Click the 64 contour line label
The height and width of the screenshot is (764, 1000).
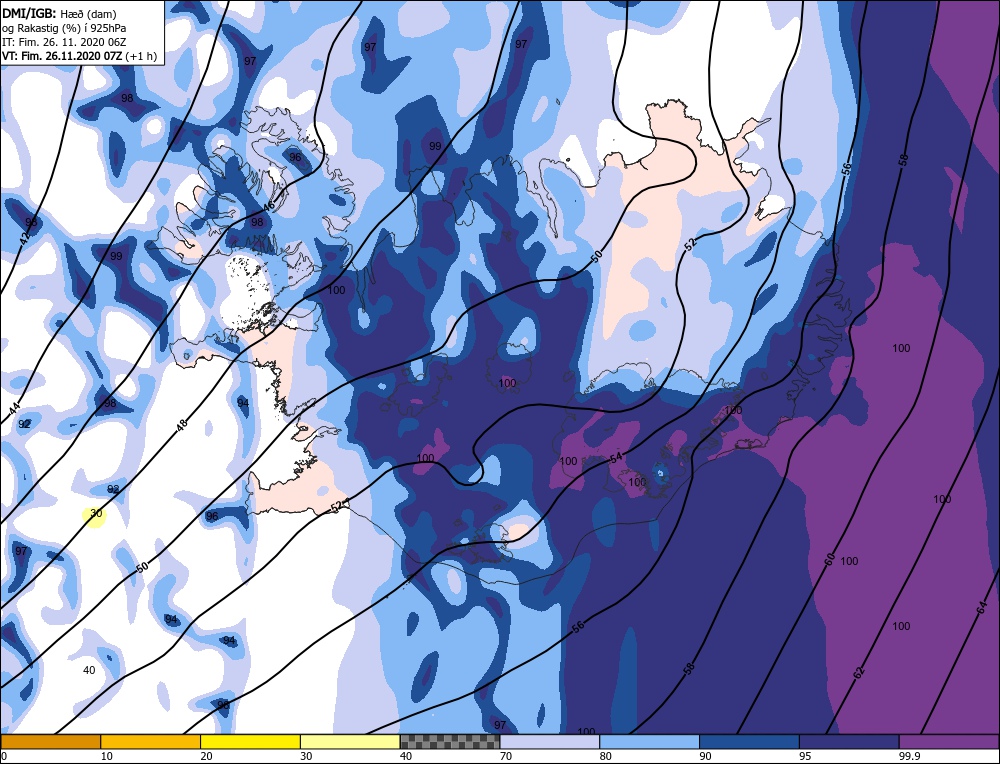pyautogui.click(x=982, y=608)
